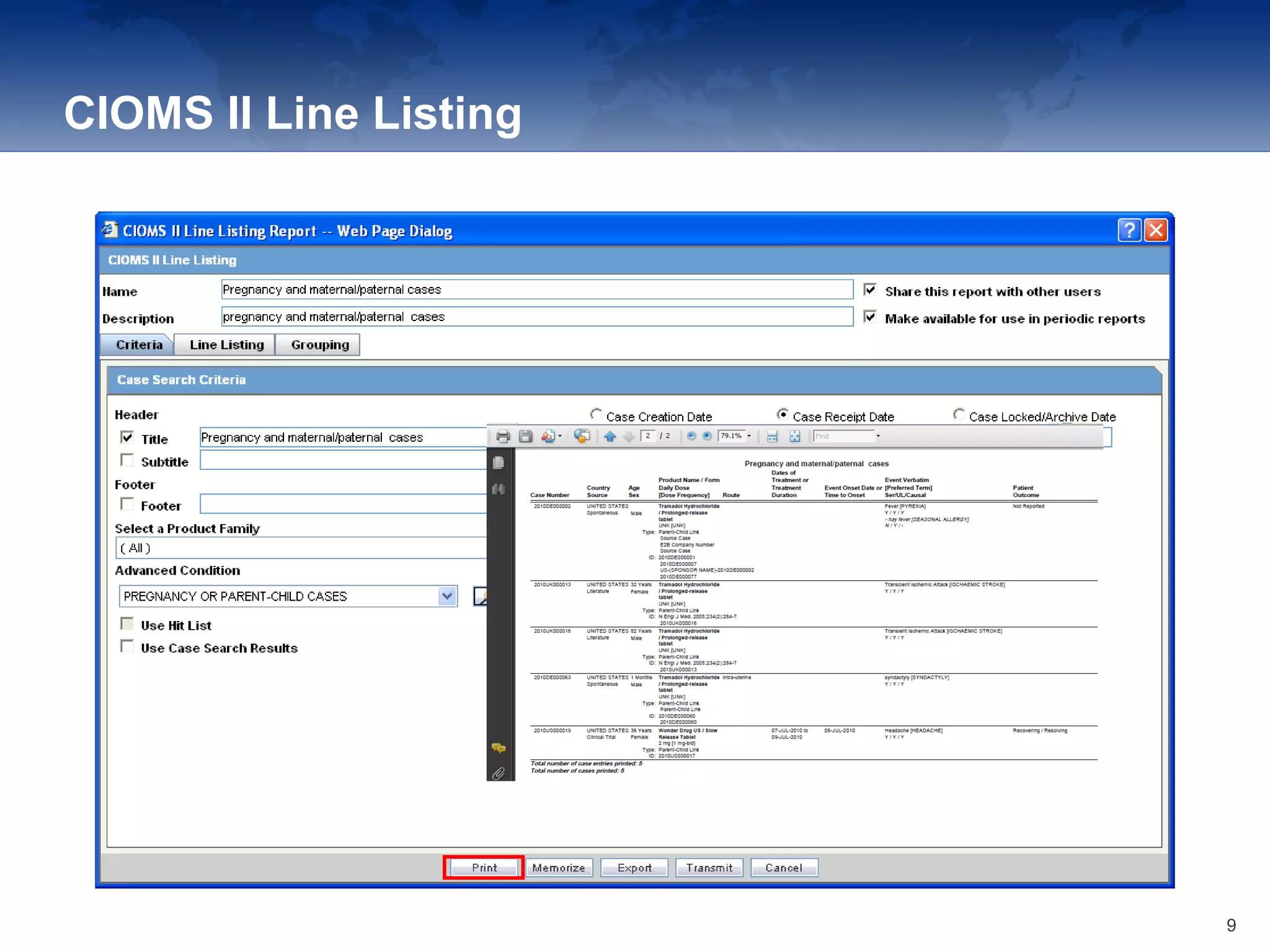
Task: Open the Pages panel icon in PDF sidebar
Action: click(x=498, y=462)
